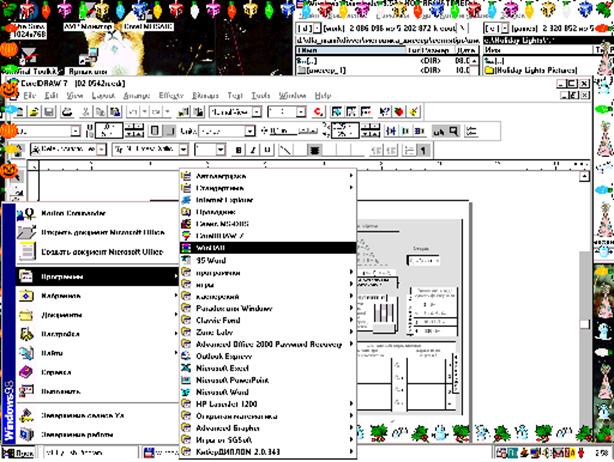The image size is (614, 462).
Task: Select the Pick arrow tool in toolbox
Action: coord(16,177)
